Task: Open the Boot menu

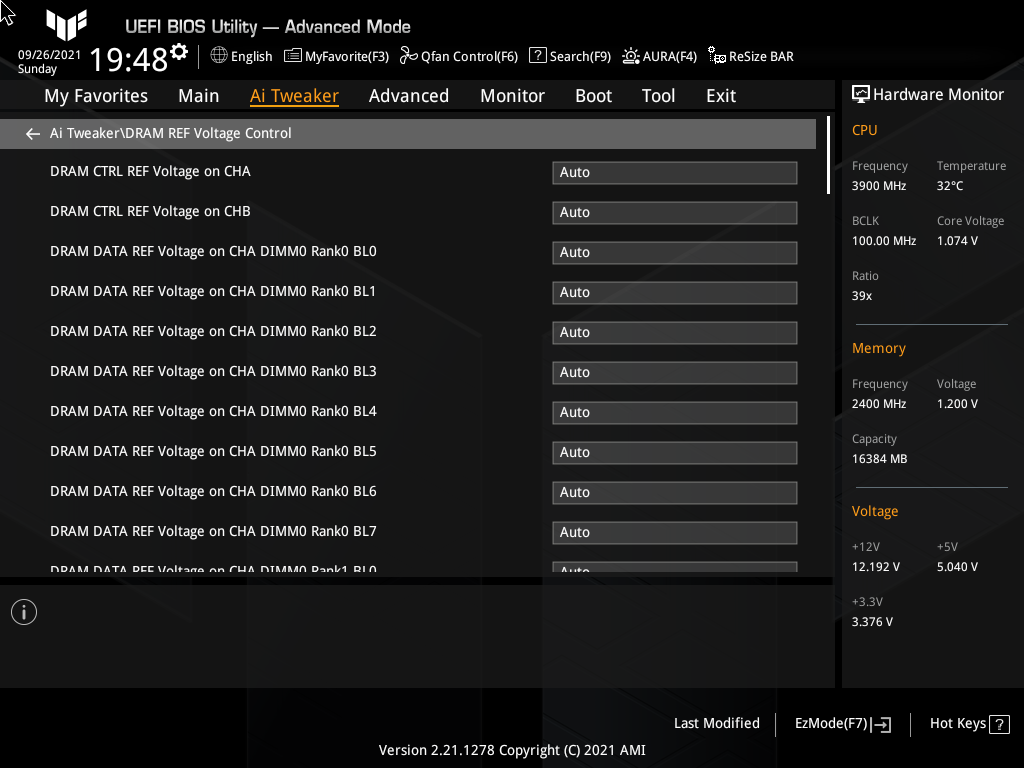Action: tap(593, 95)
